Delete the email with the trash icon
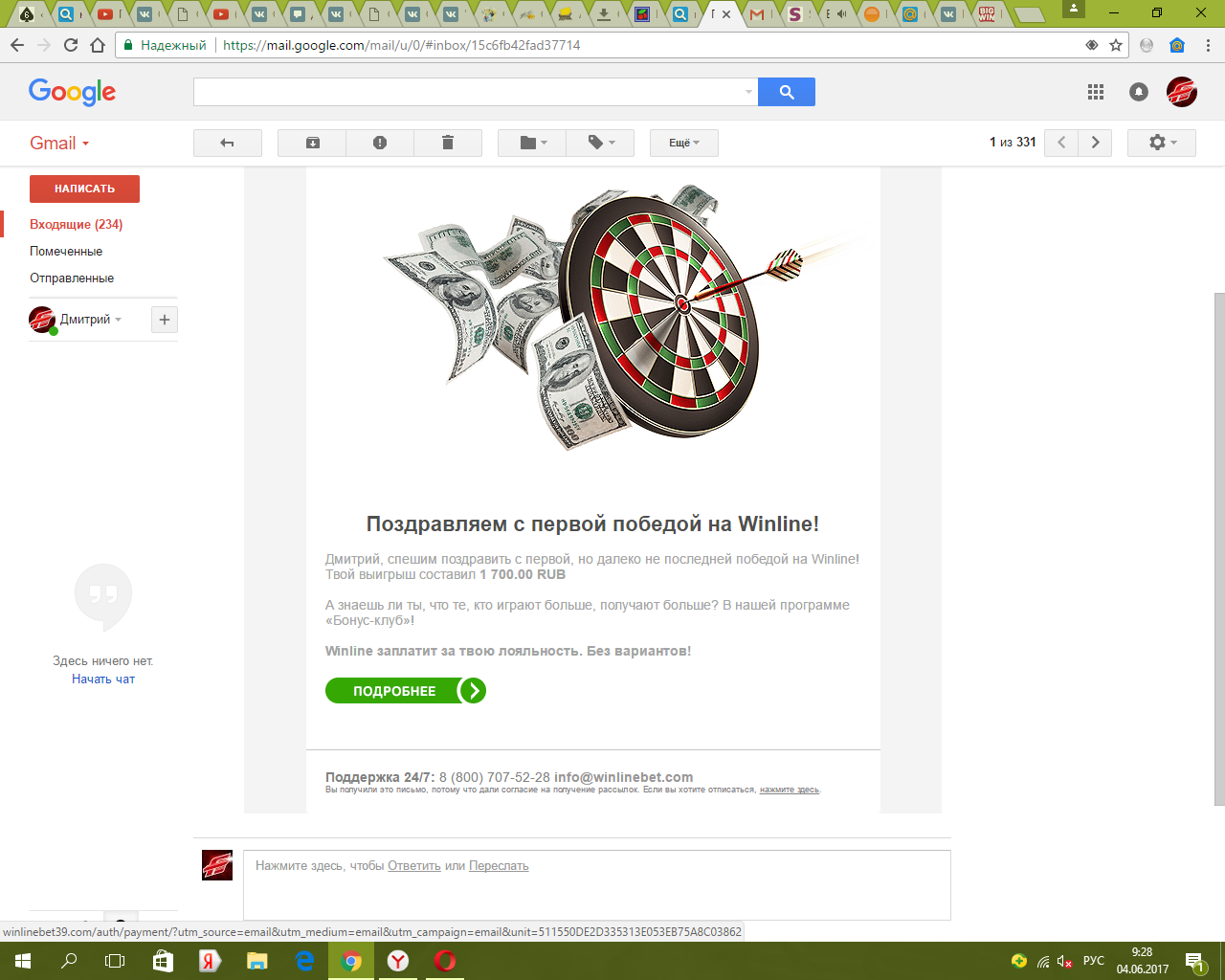The height and width of the screenshot is (980, 1225). click(447, 143)
